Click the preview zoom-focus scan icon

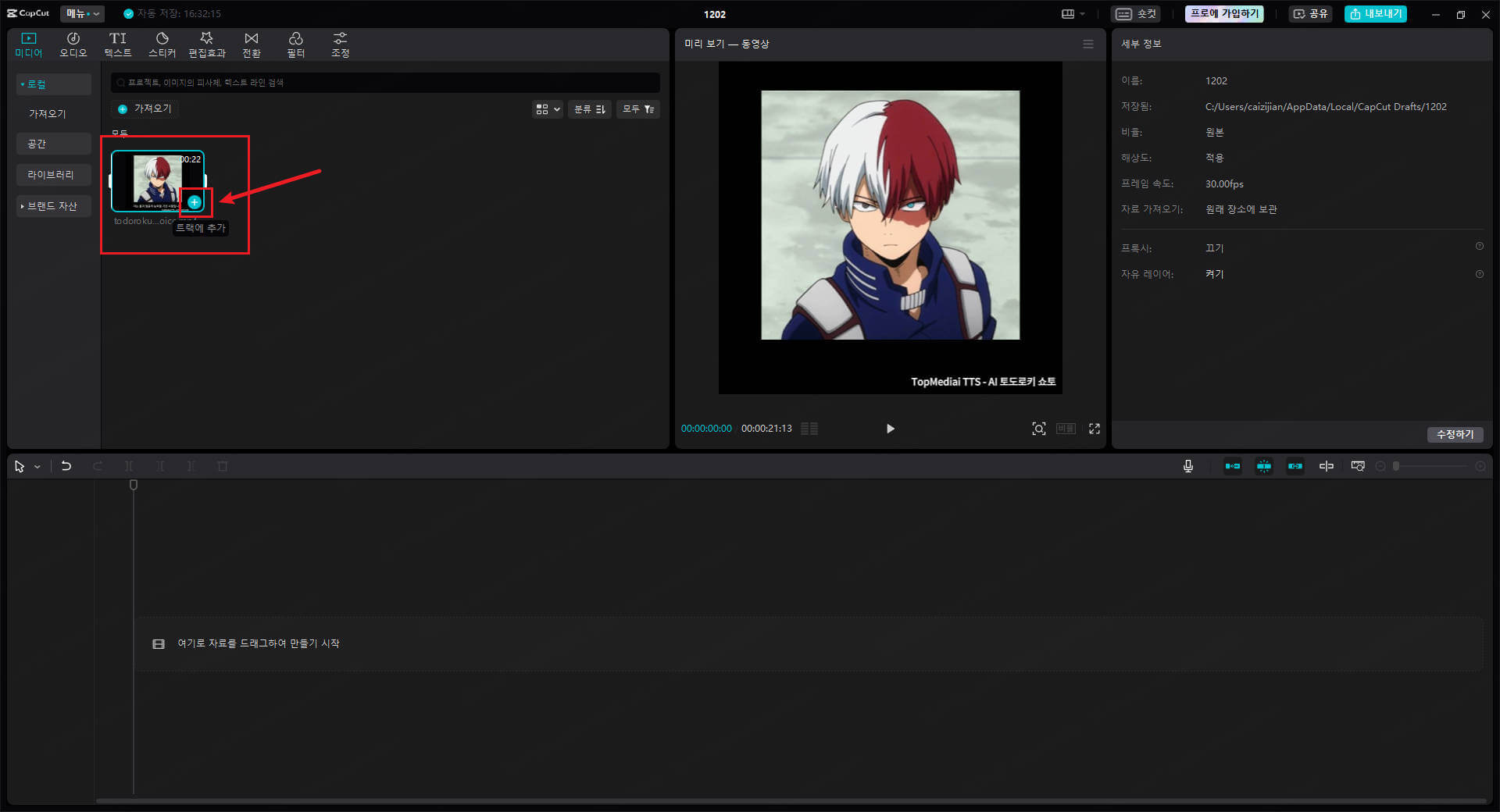[x=1038, y=429]
